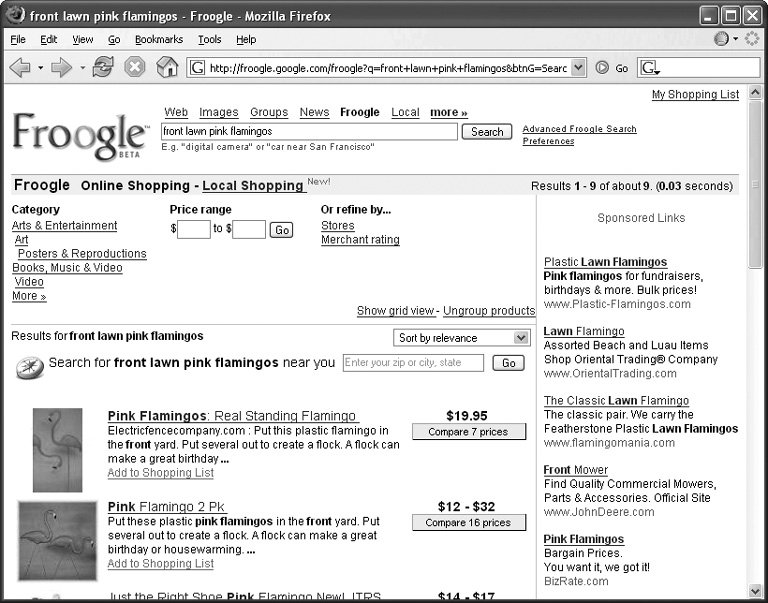
Task: Click the Go icon beside the address bar
Action: click(x=603, y=68)
